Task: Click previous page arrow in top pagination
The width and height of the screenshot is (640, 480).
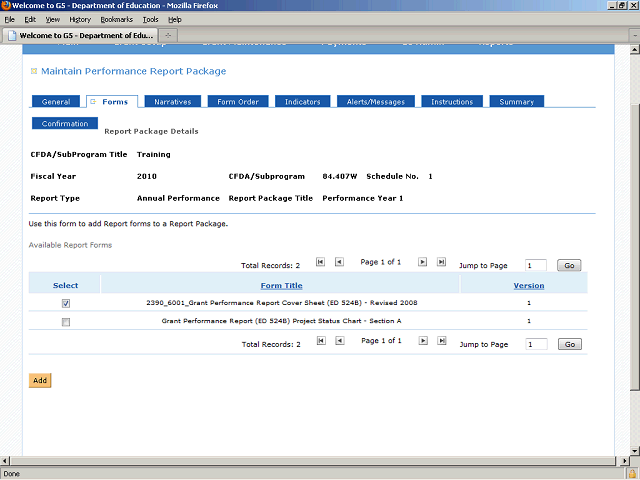Action: (339, 262)
